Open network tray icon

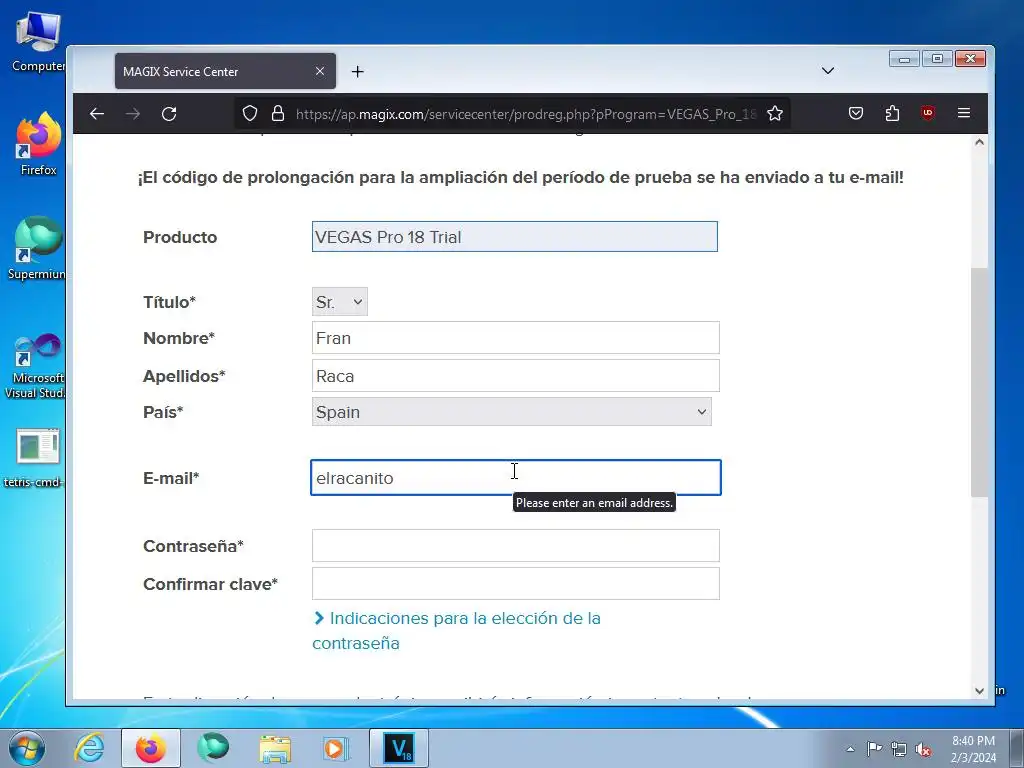coord(899,749)
